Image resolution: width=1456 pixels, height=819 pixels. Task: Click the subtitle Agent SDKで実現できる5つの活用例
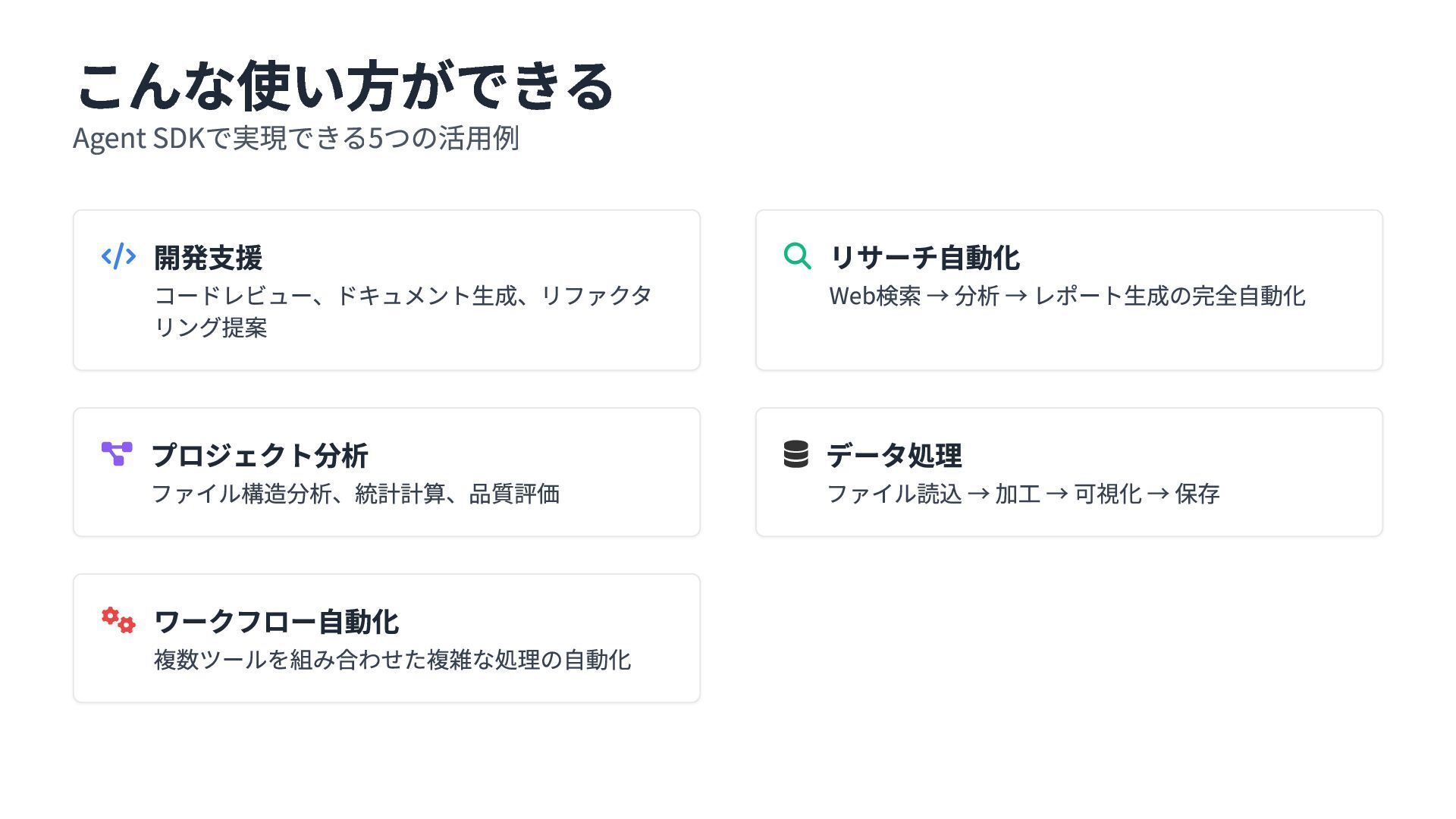pos(296,138)
